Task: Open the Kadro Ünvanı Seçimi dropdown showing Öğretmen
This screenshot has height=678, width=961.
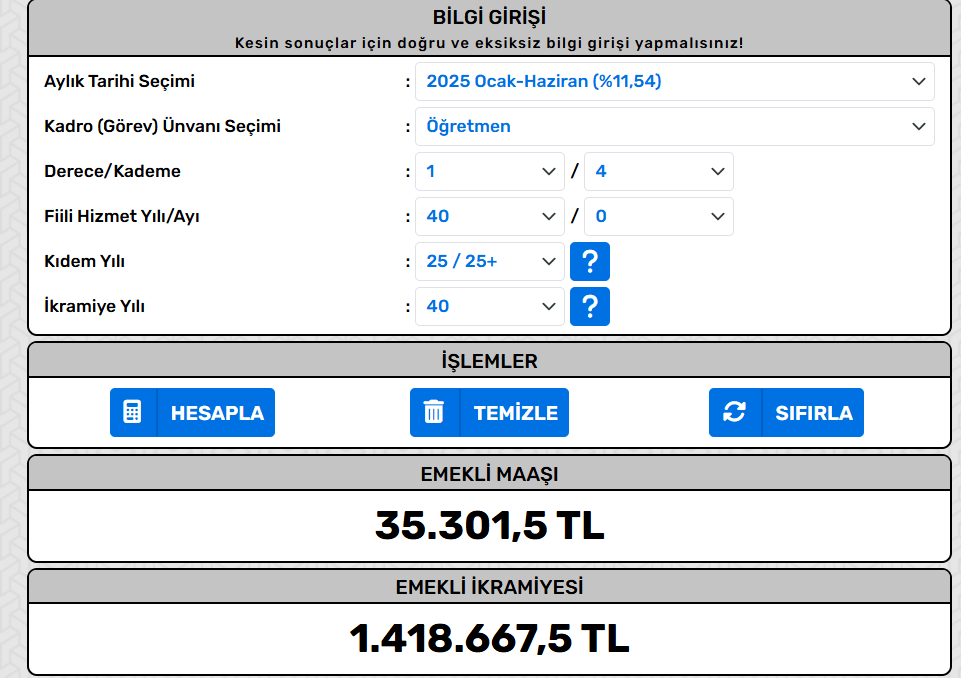Action: coord(674,126)
